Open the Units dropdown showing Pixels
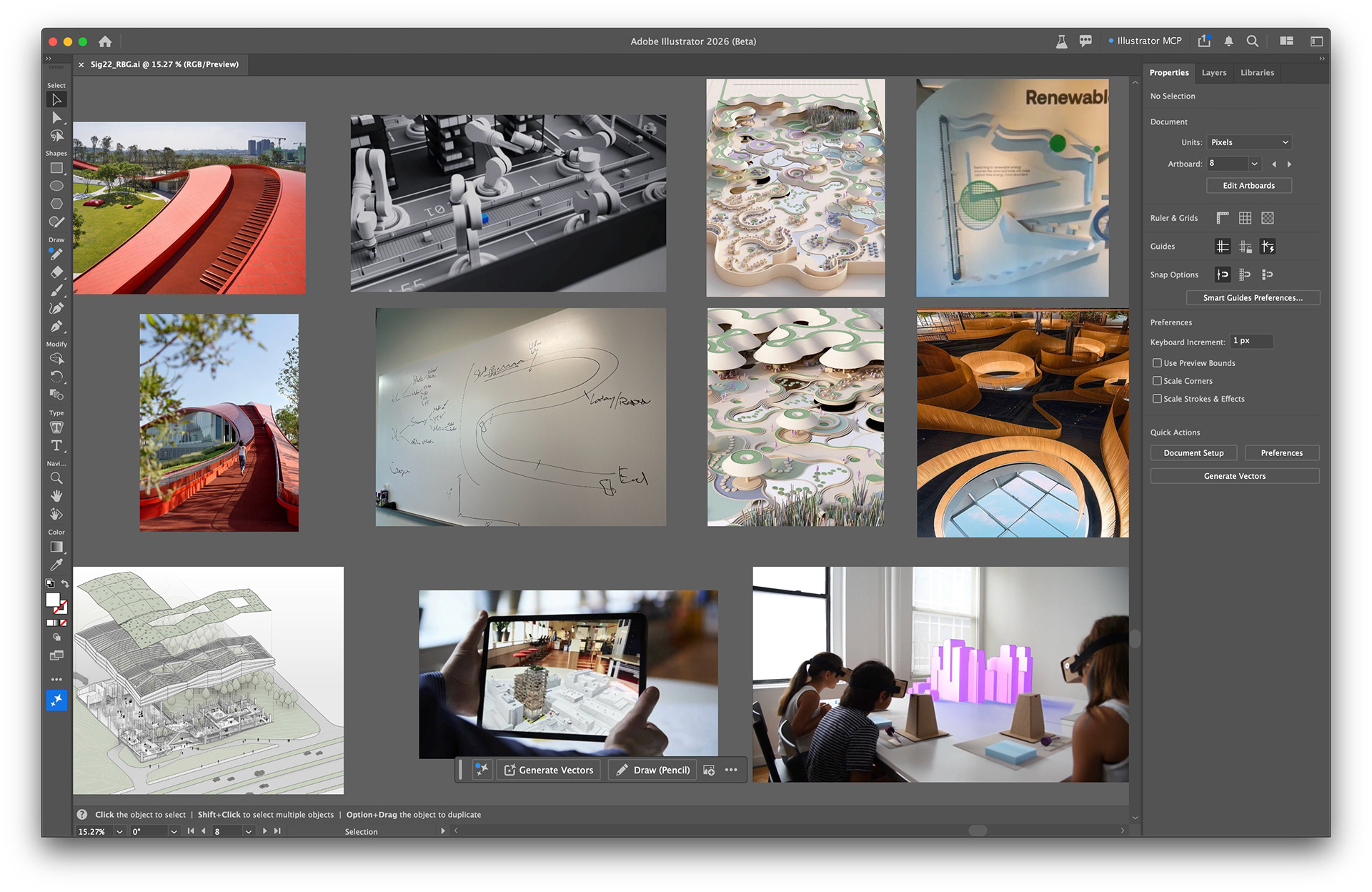Viewport: 1372px width, 892px height. 1248,142
